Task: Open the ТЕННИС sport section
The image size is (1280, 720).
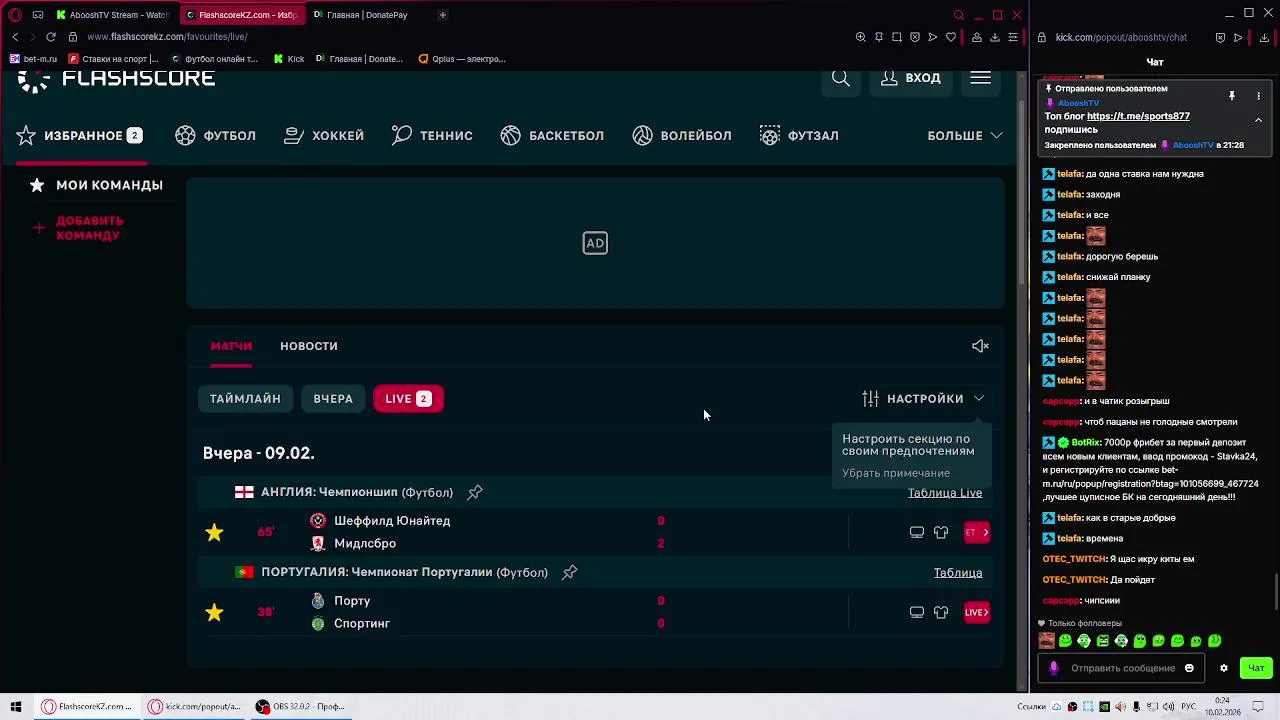Action: (432, 135)
